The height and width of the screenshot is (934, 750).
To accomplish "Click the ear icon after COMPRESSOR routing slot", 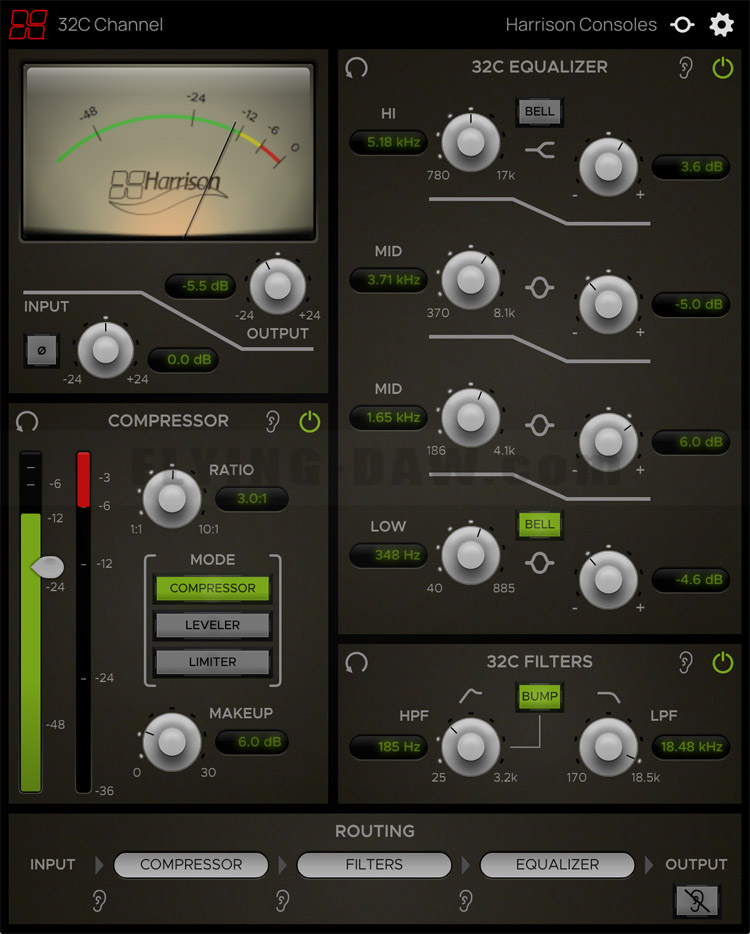I will 282,900.
